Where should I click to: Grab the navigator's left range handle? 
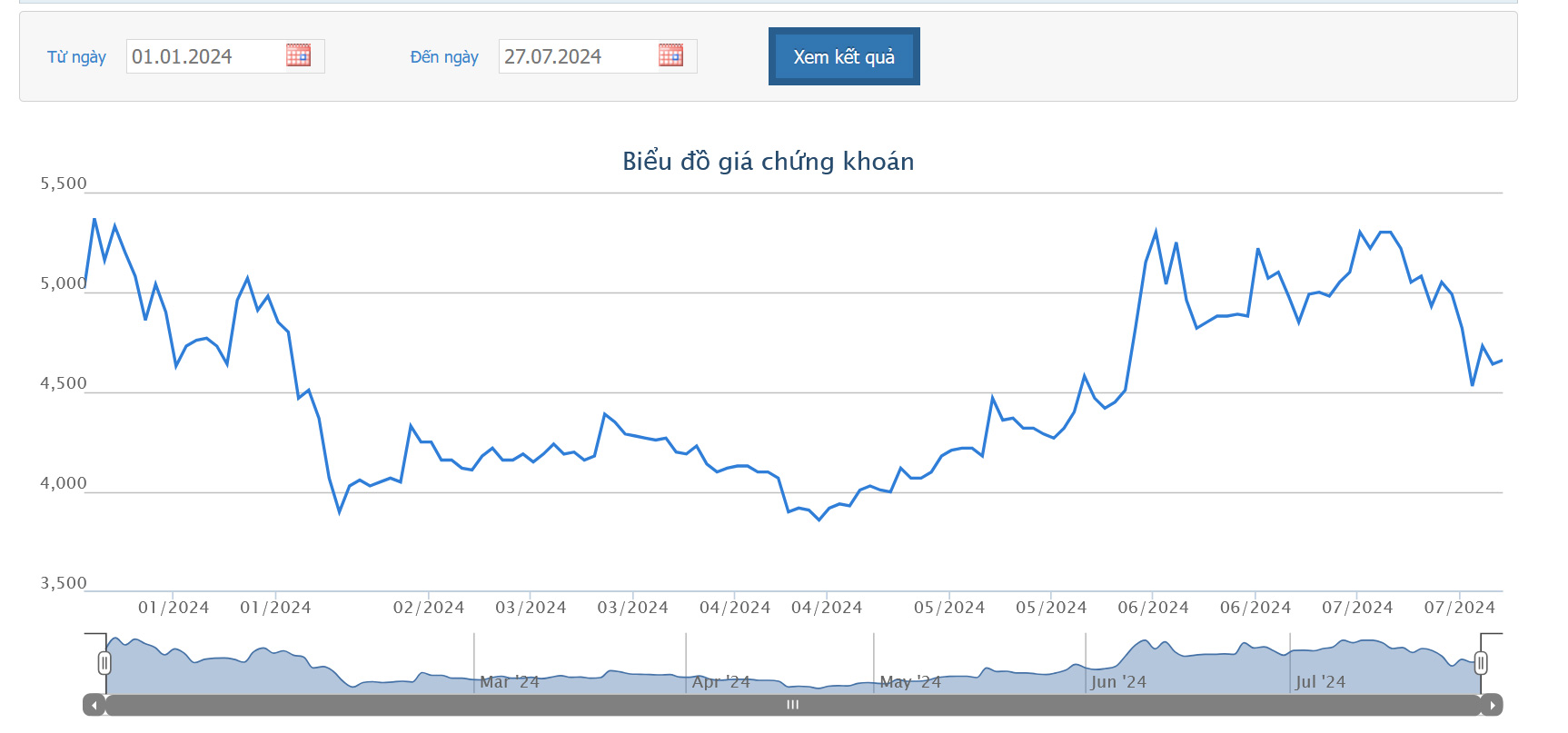point(104,663)
